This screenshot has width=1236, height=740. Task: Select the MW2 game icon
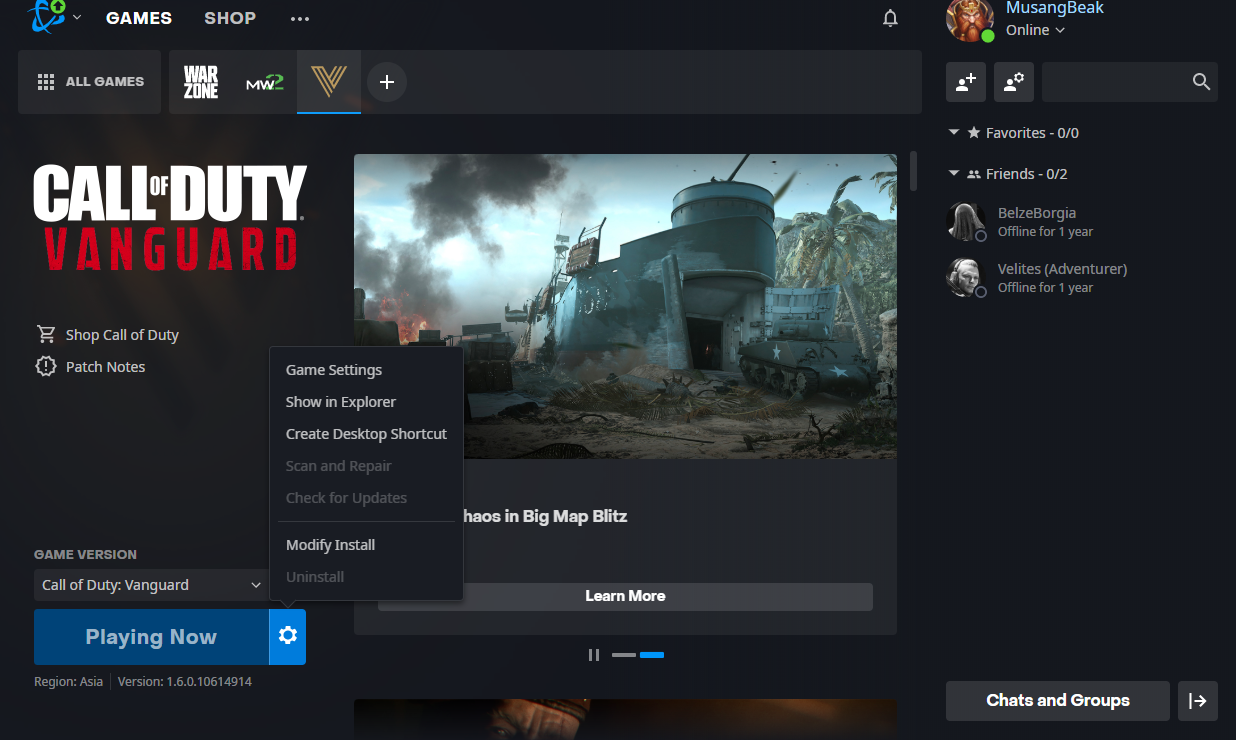[264, 81]
